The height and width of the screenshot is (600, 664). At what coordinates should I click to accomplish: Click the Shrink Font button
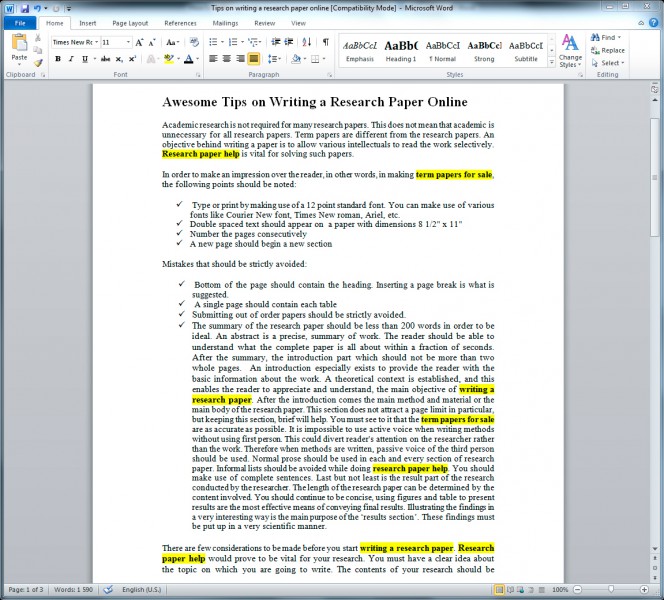pos(152,42)
